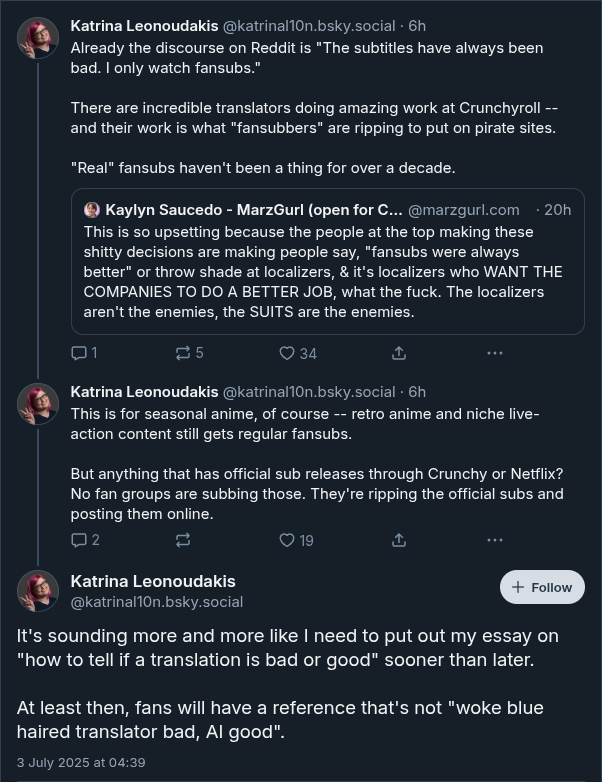
Task: Open Kaylyn Saucedo's small avatar in quote
Action: click(x=92, y=210)
